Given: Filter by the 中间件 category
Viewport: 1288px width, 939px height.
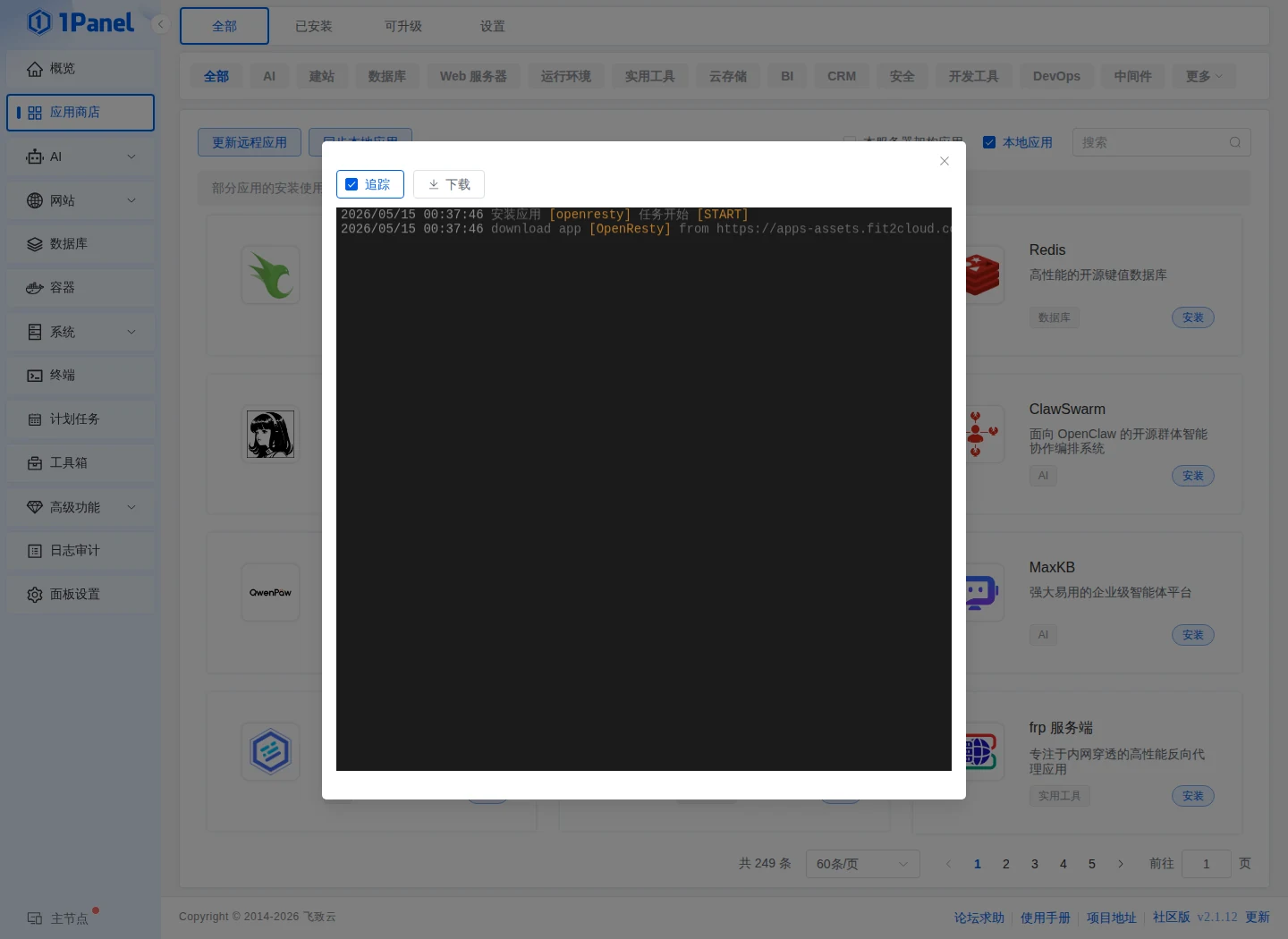Looking at the screenshot, I should (1133, 76).
